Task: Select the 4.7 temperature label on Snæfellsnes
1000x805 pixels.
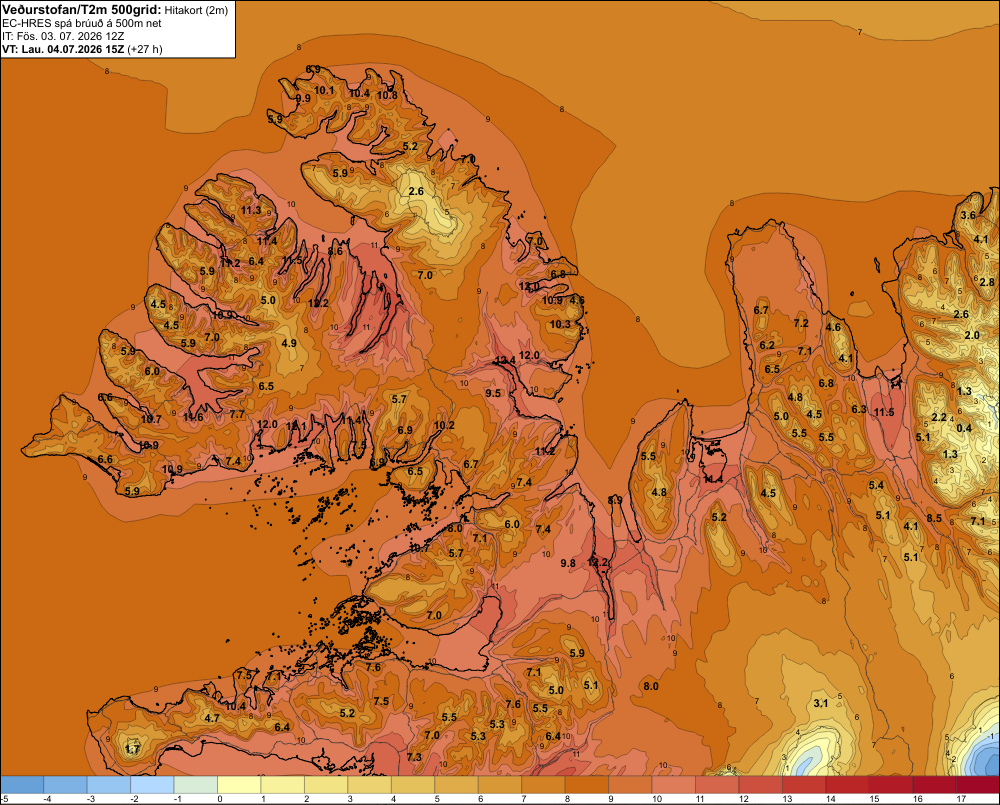Action: coord(212,718)
